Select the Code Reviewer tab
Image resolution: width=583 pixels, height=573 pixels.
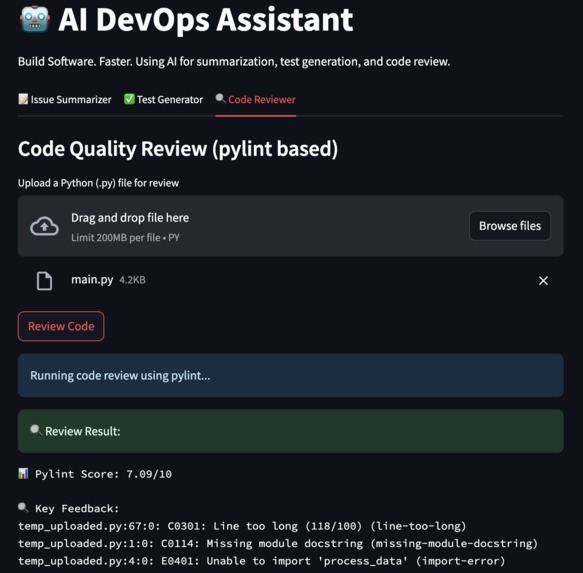(255, 99)
